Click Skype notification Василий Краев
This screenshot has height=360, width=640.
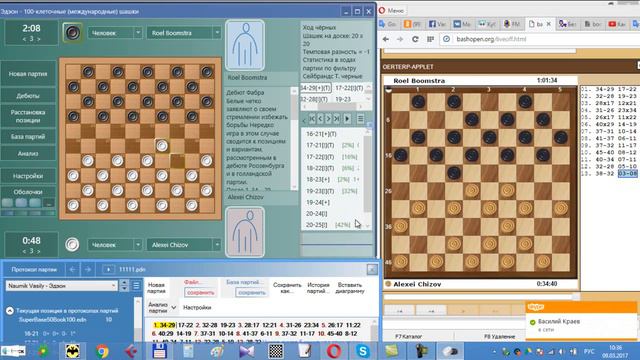pos(559,321)
